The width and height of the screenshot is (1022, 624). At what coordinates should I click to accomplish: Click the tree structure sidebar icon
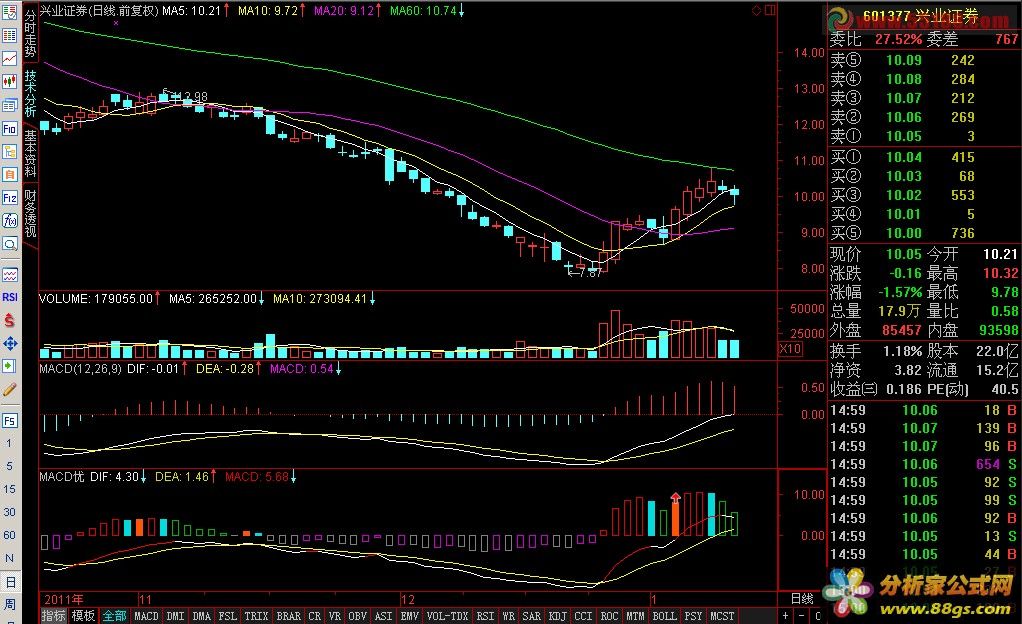click(10, 151)
